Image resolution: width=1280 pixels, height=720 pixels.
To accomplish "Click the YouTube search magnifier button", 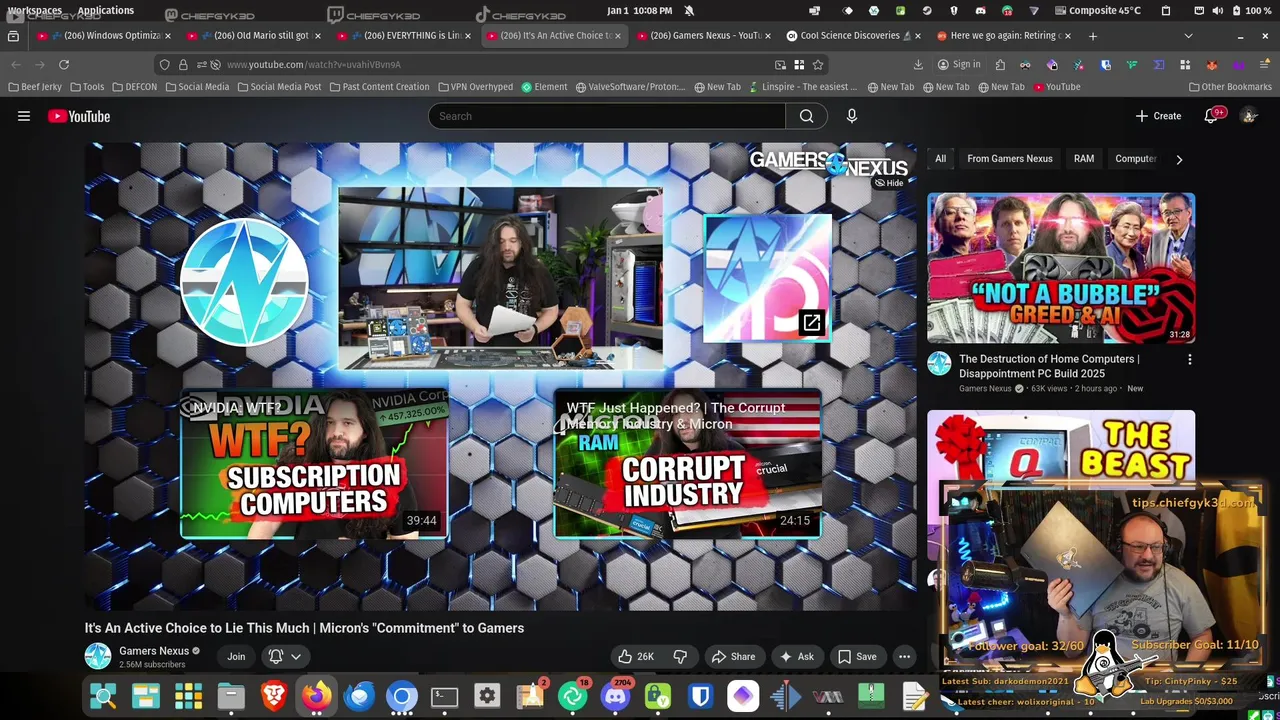I will pos(806,116).
